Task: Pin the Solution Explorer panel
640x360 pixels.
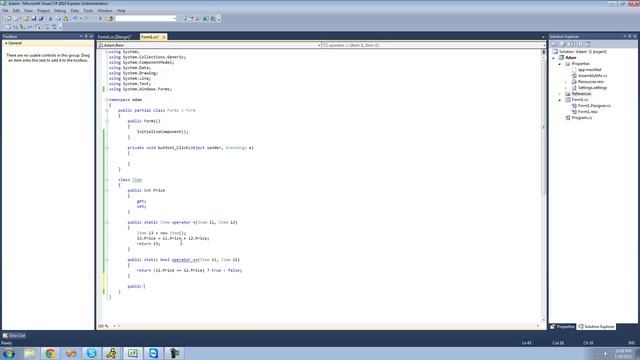Action: click(629, 36)
